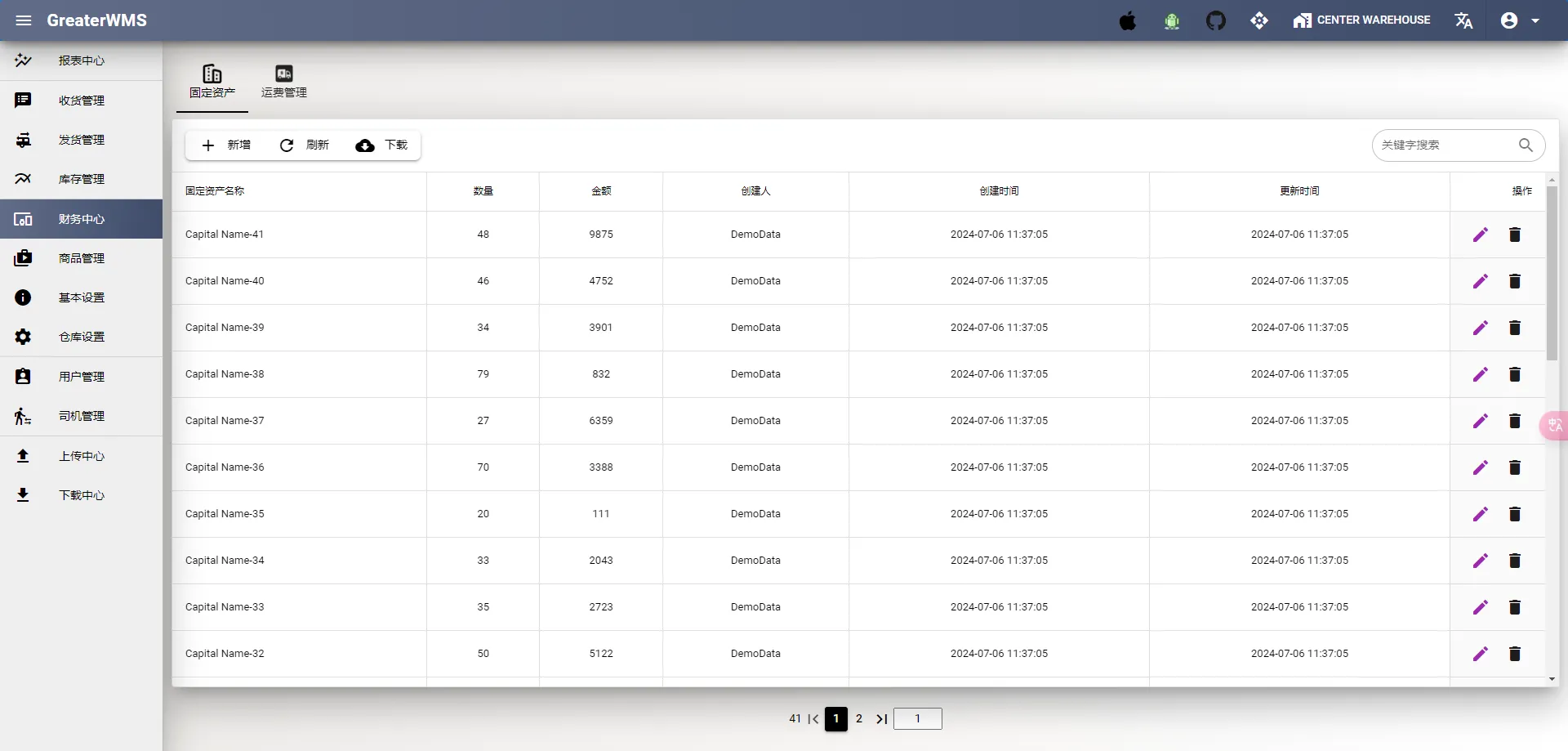Screen dimensions: 1568x751
Task: Open 发货管理 in sidebar
Action: (81, 140)
